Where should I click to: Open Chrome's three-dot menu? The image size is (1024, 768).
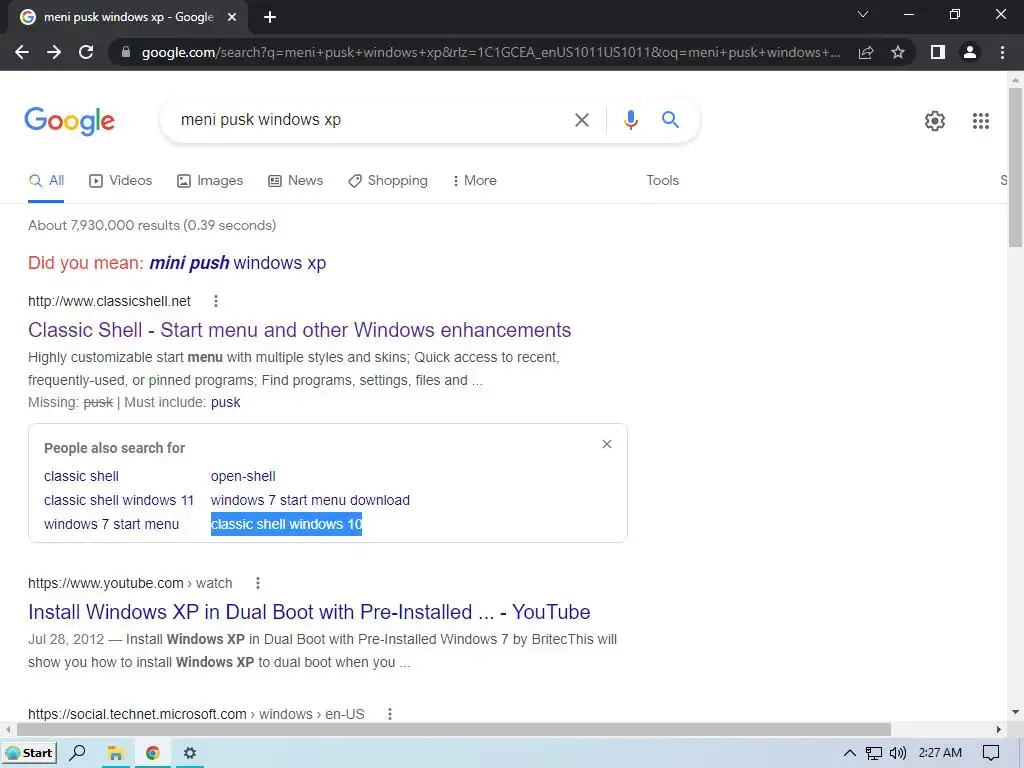[x=1002, y=52]
